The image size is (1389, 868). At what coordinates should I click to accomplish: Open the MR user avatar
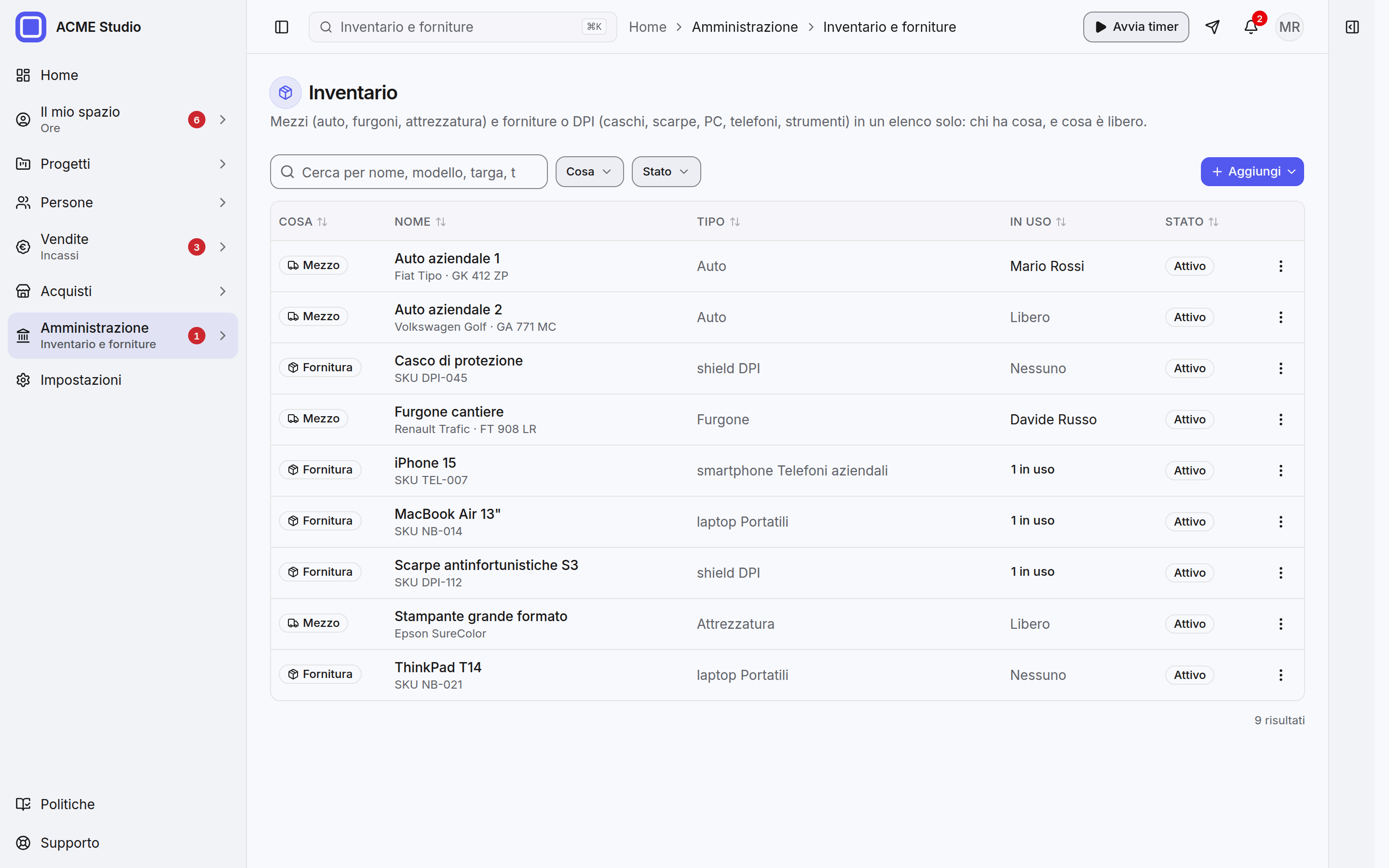[1289, 27]
